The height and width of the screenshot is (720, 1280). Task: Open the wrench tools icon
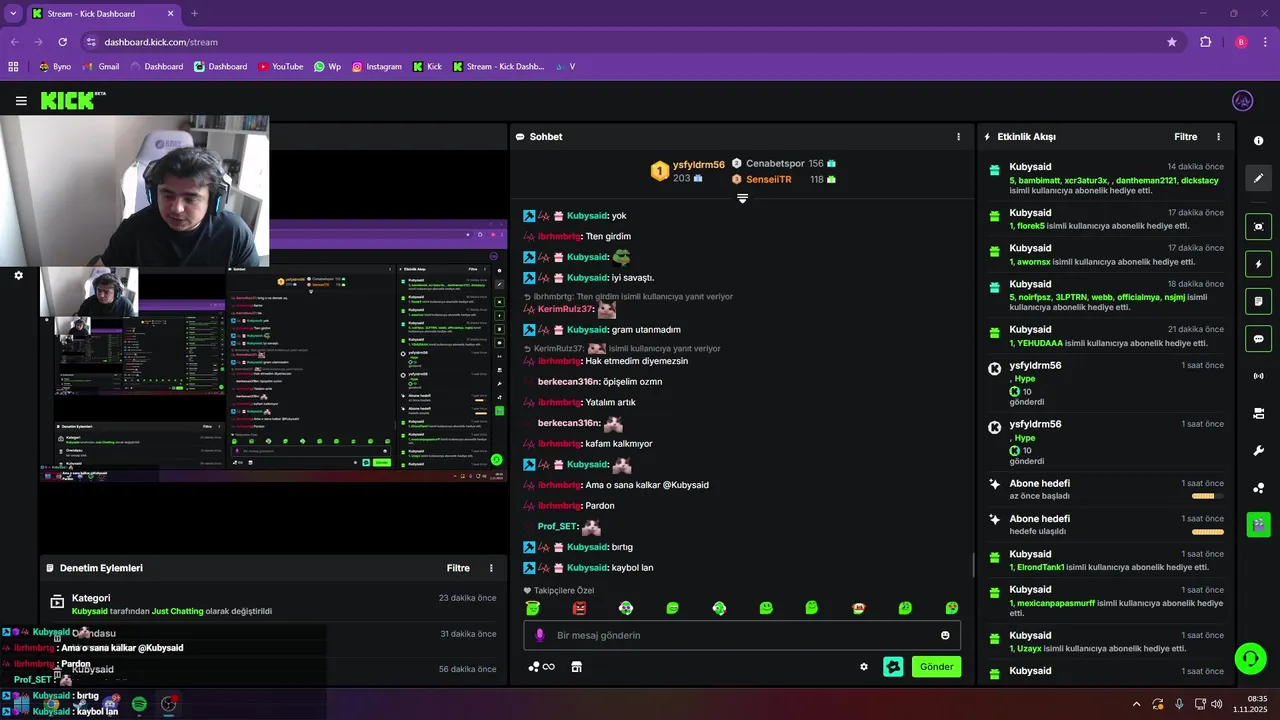1258,450
